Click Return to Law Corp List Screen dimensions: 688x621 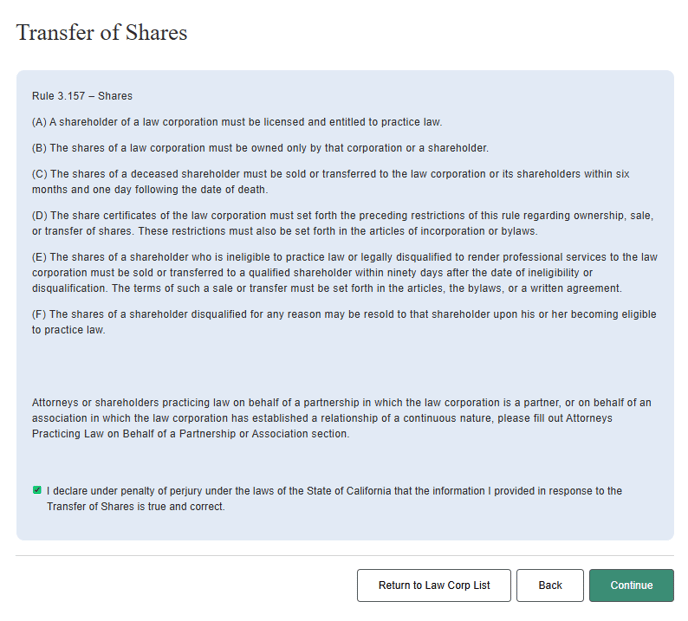pyautogui.click(x=434, y=585)
